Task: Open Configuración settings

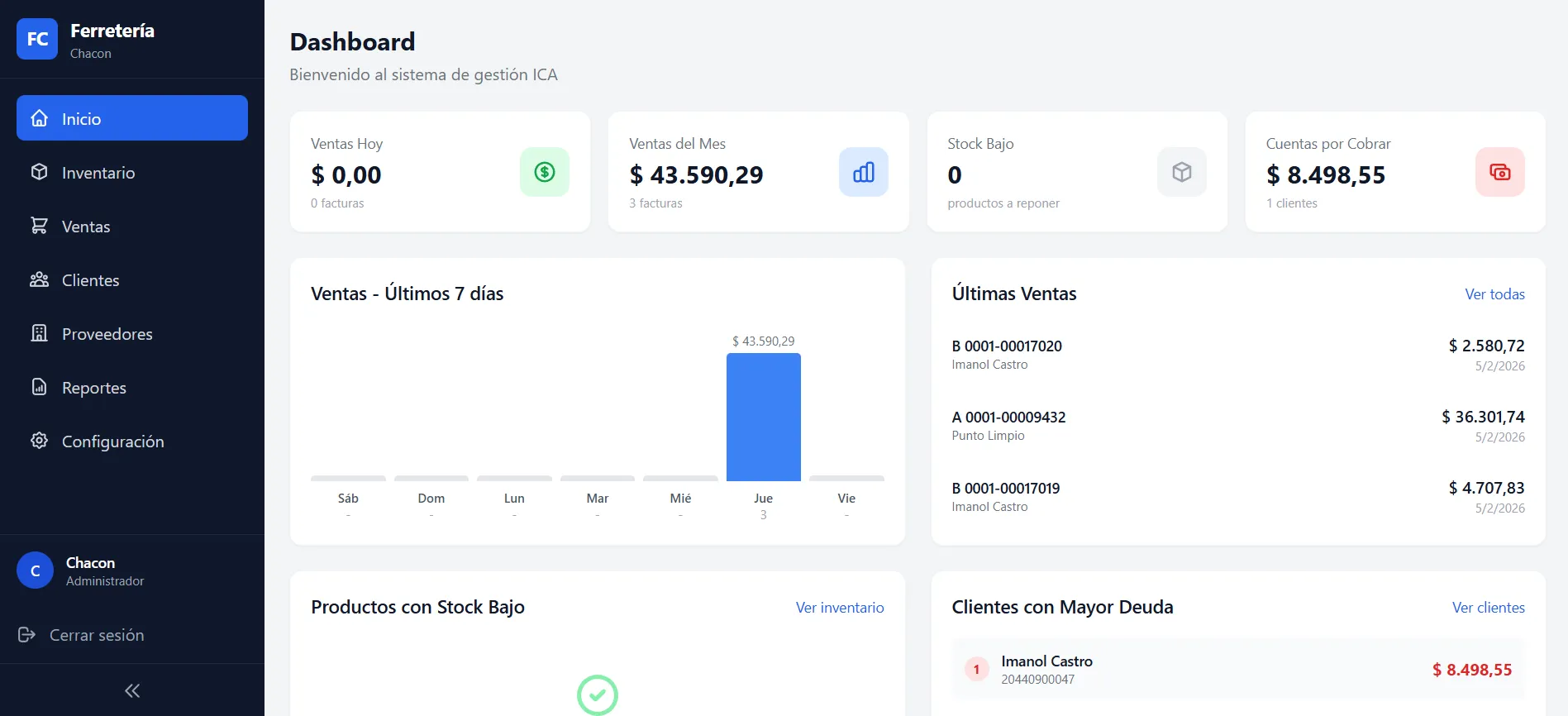Action: [112, 442]
